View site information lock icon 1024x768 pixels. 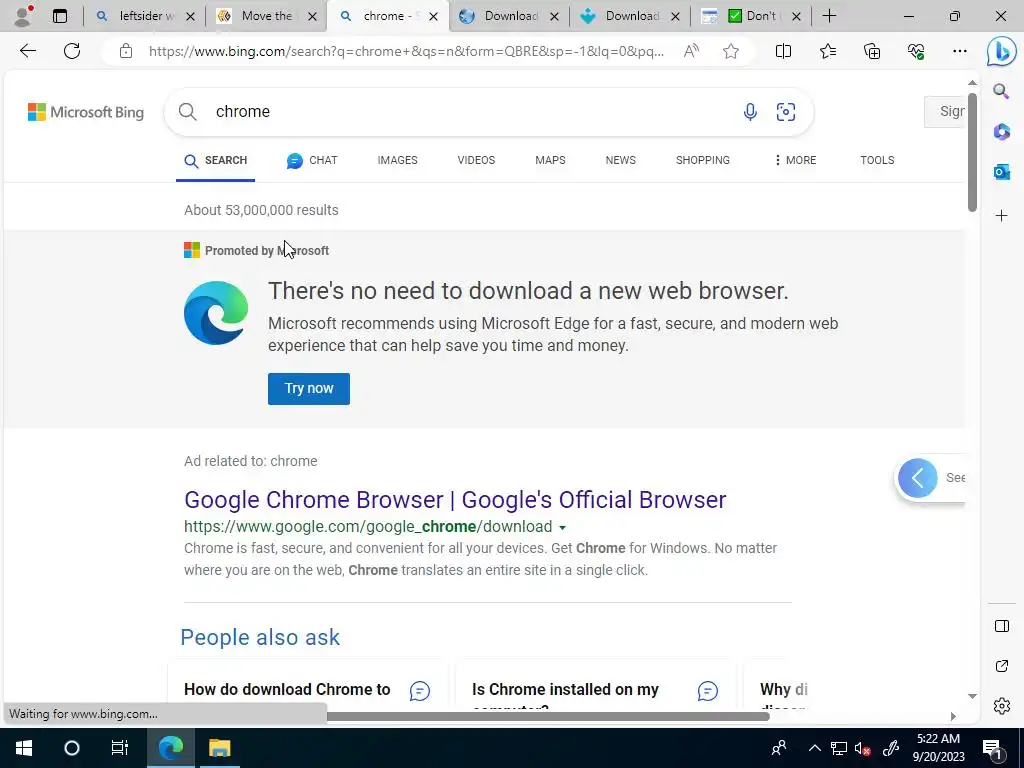point(126,51)
